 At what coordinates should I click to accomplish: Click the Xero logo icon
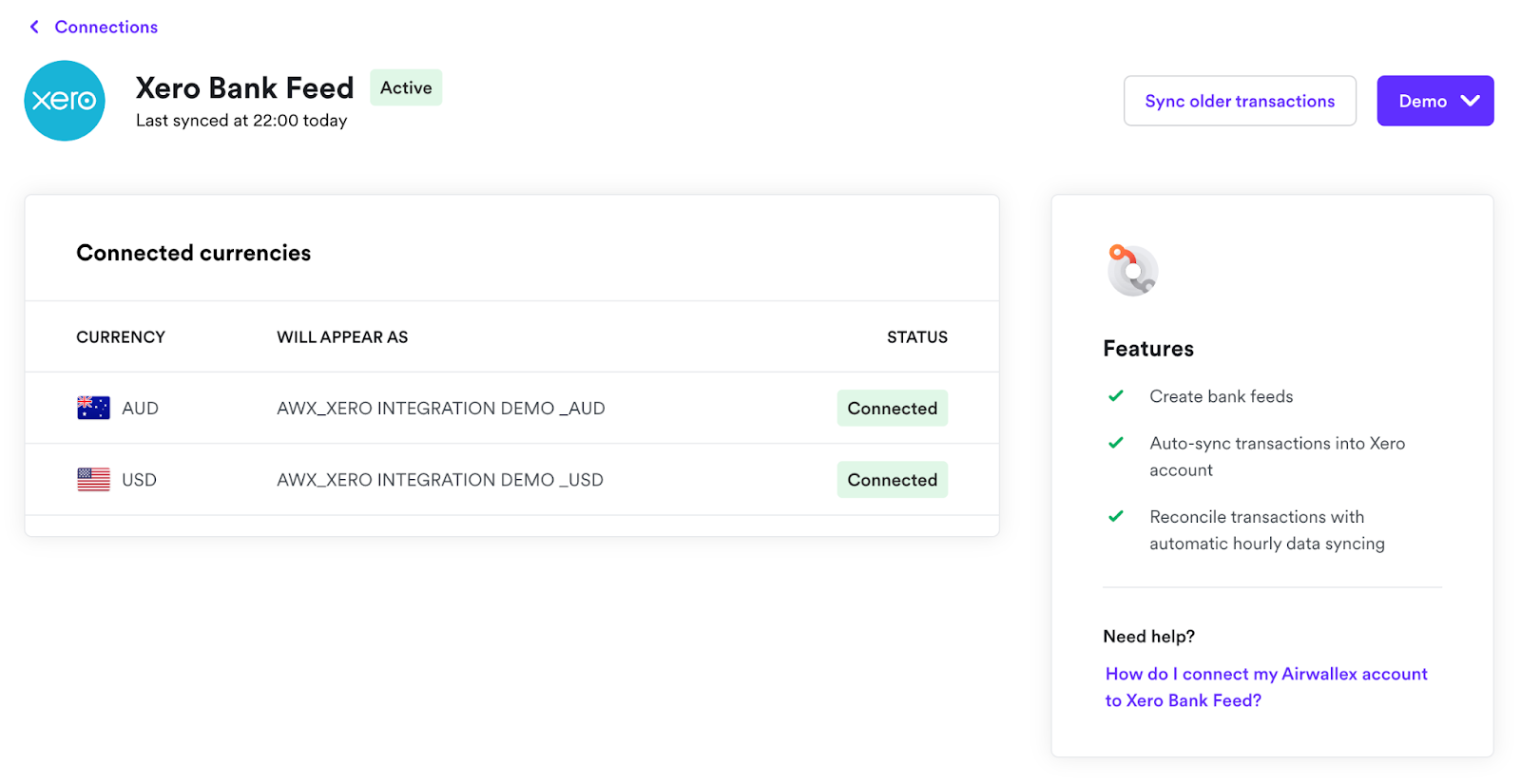[65, 101]
